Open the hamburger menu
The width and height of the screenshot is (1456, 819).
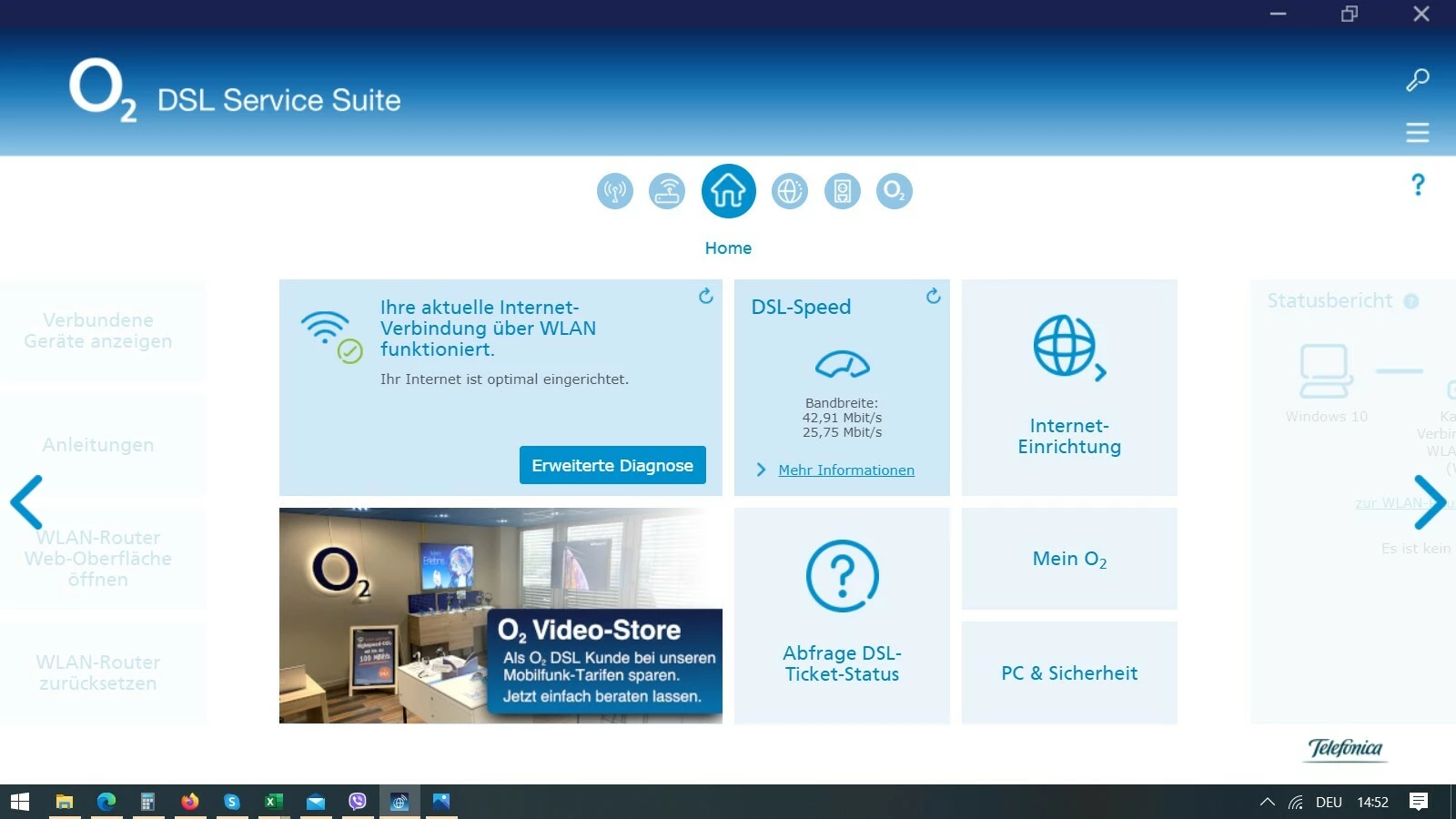(x=1418, y=133)
